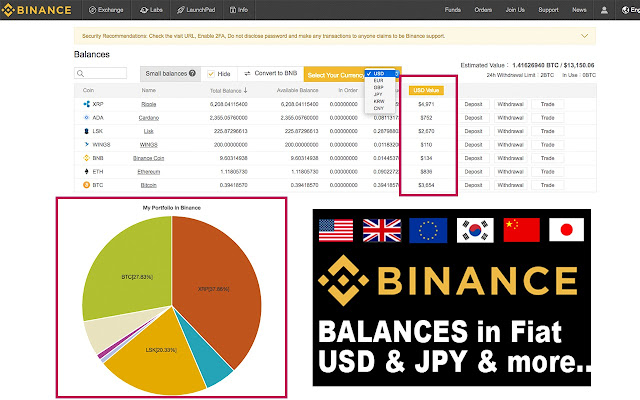
Task: Click Convert to BNB
Action: coord(276,73)
